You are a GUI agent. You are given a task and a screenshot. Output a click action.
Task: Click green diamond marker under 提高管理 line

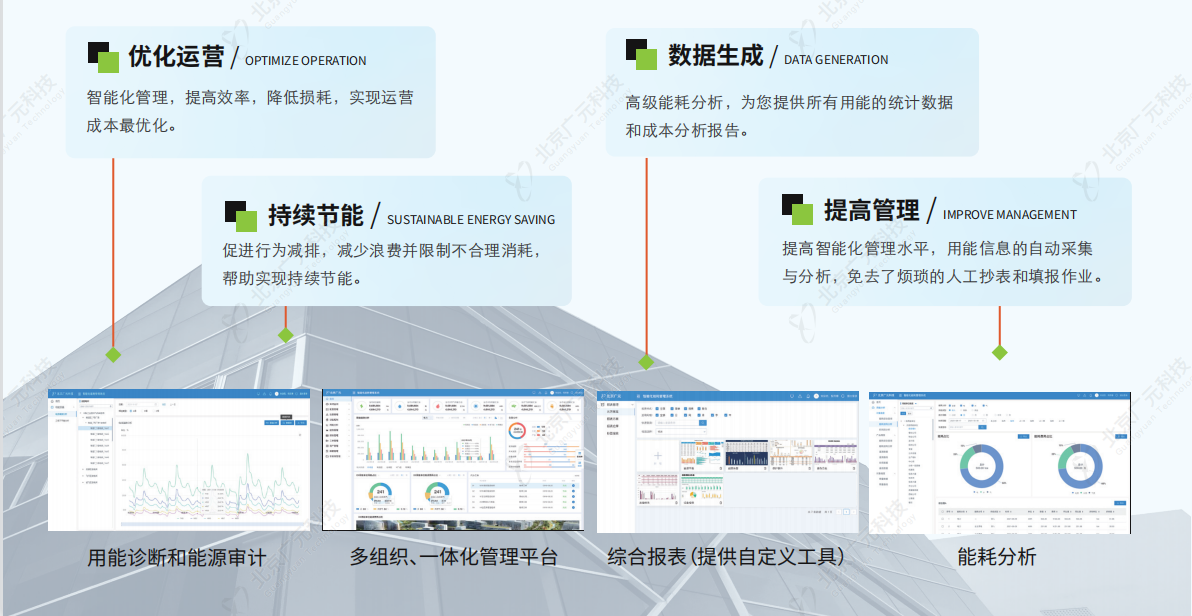click(x=999, y=352)
